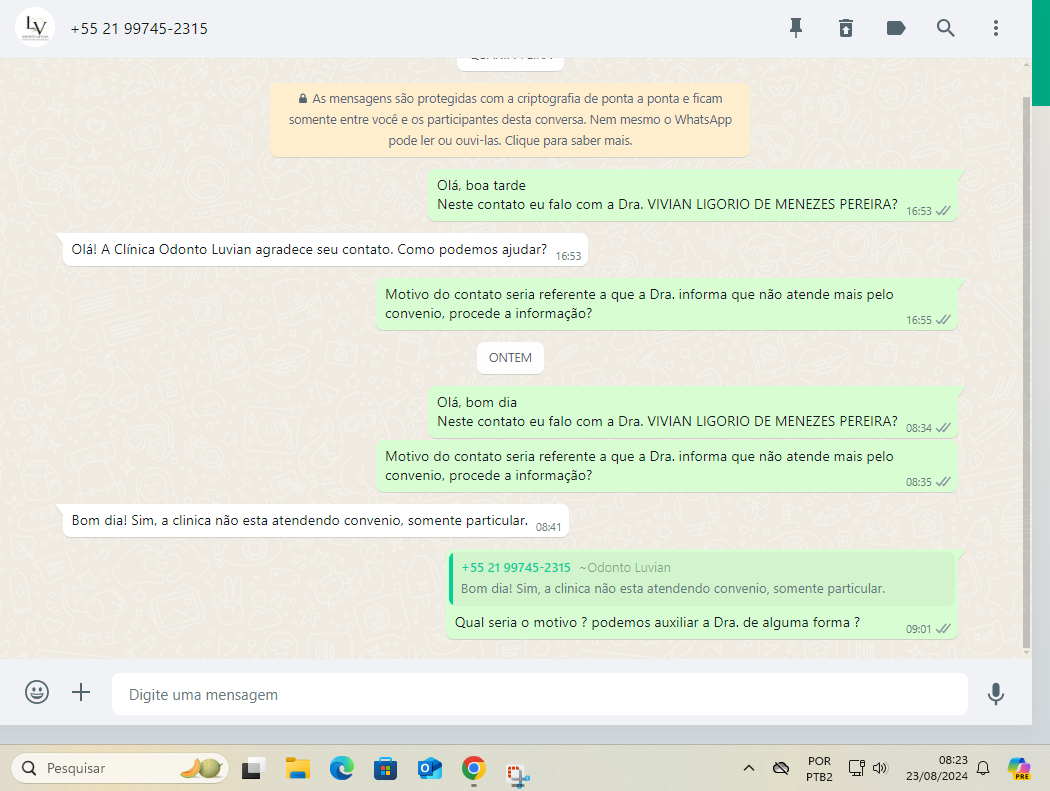Open Snipping Tool on the taskbar
Image resolution: width=1050 pixels, height=791 pixels.
coord(518,775)
